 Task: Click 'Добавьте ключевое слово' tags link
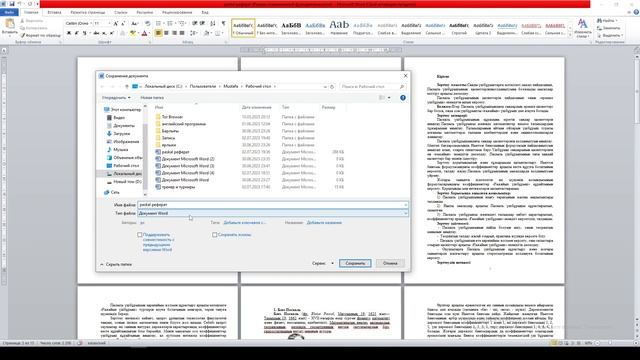point(245,223)
